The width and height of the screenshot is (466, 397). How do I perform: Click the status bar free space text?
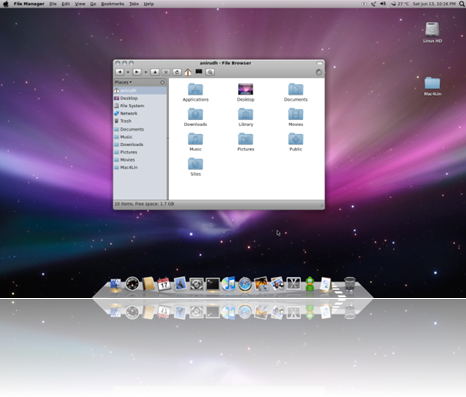pos(144,204)
